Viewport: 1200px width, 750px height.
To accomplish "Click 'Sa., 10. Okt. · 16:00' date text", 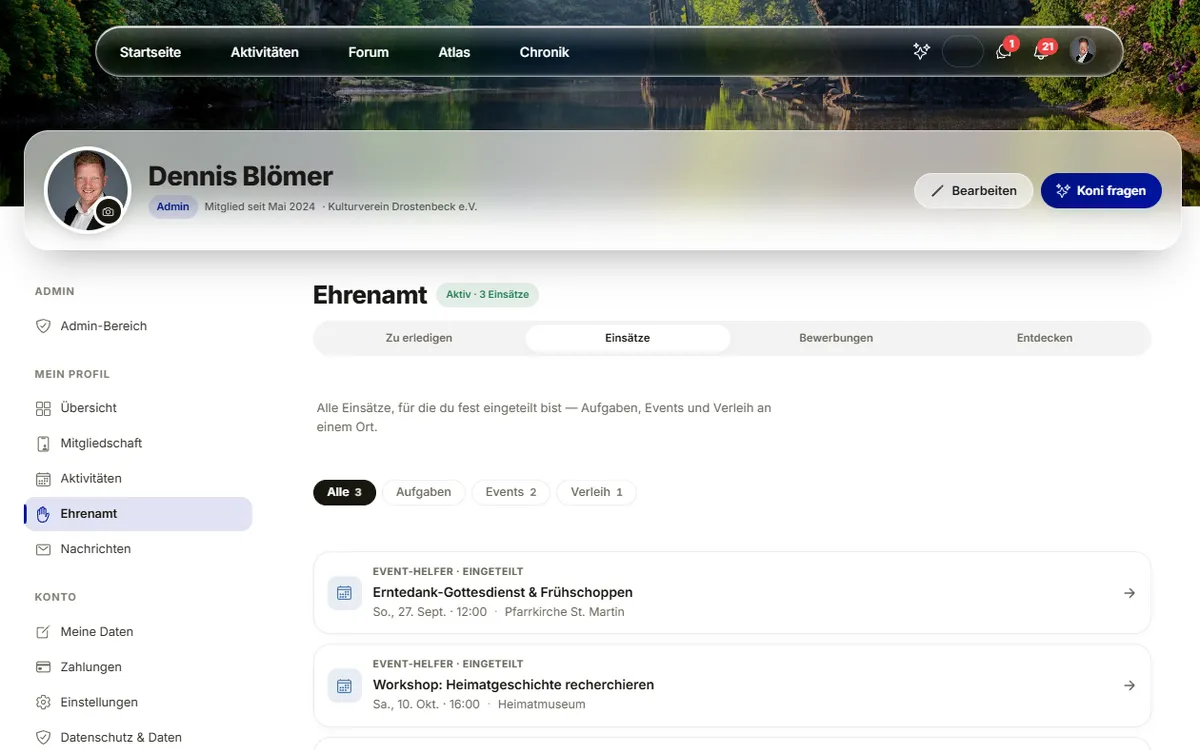I will click(x=426, y=704).
